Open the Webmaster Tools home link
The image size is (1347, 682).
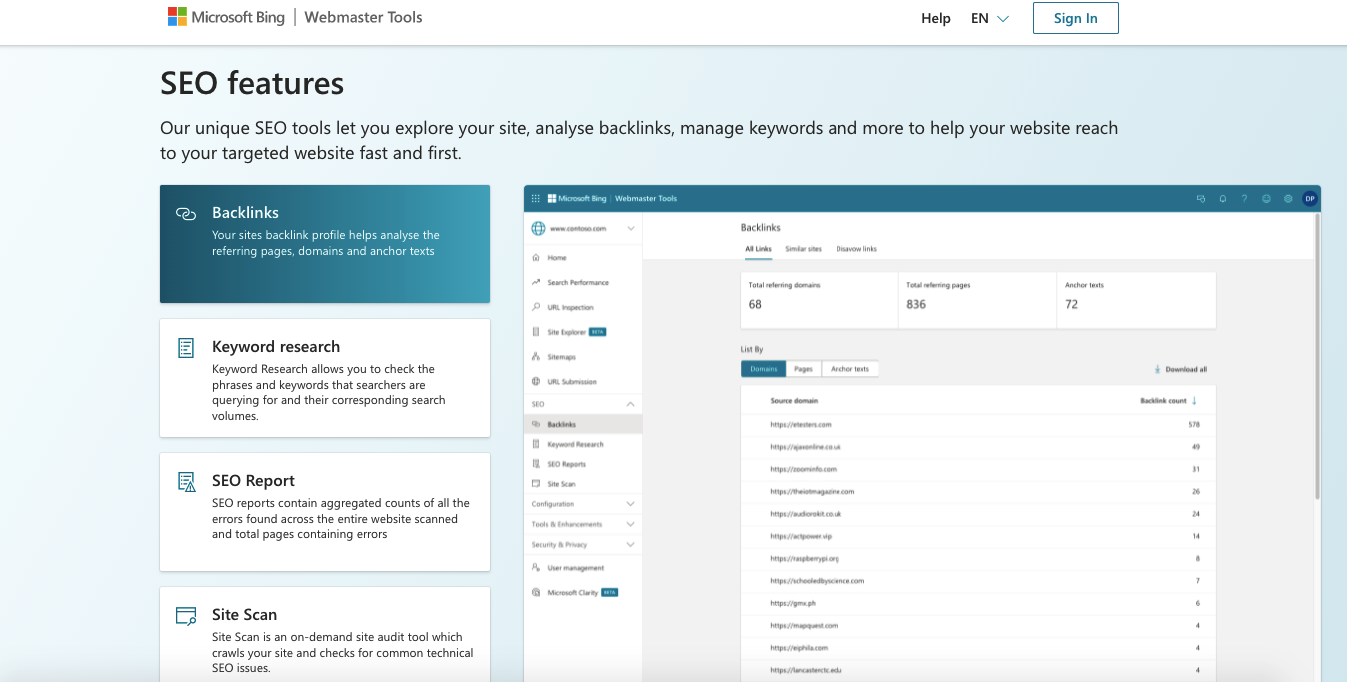tap(363, 17)
